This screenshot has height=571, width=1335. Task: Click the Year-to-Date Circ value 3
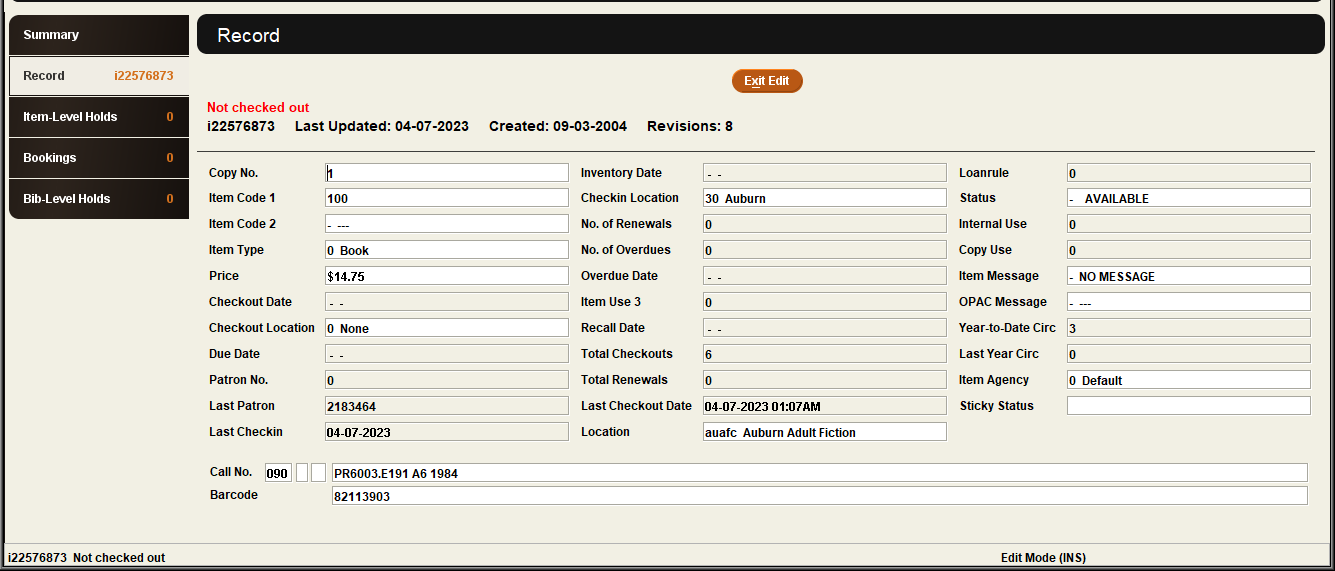1188,328
